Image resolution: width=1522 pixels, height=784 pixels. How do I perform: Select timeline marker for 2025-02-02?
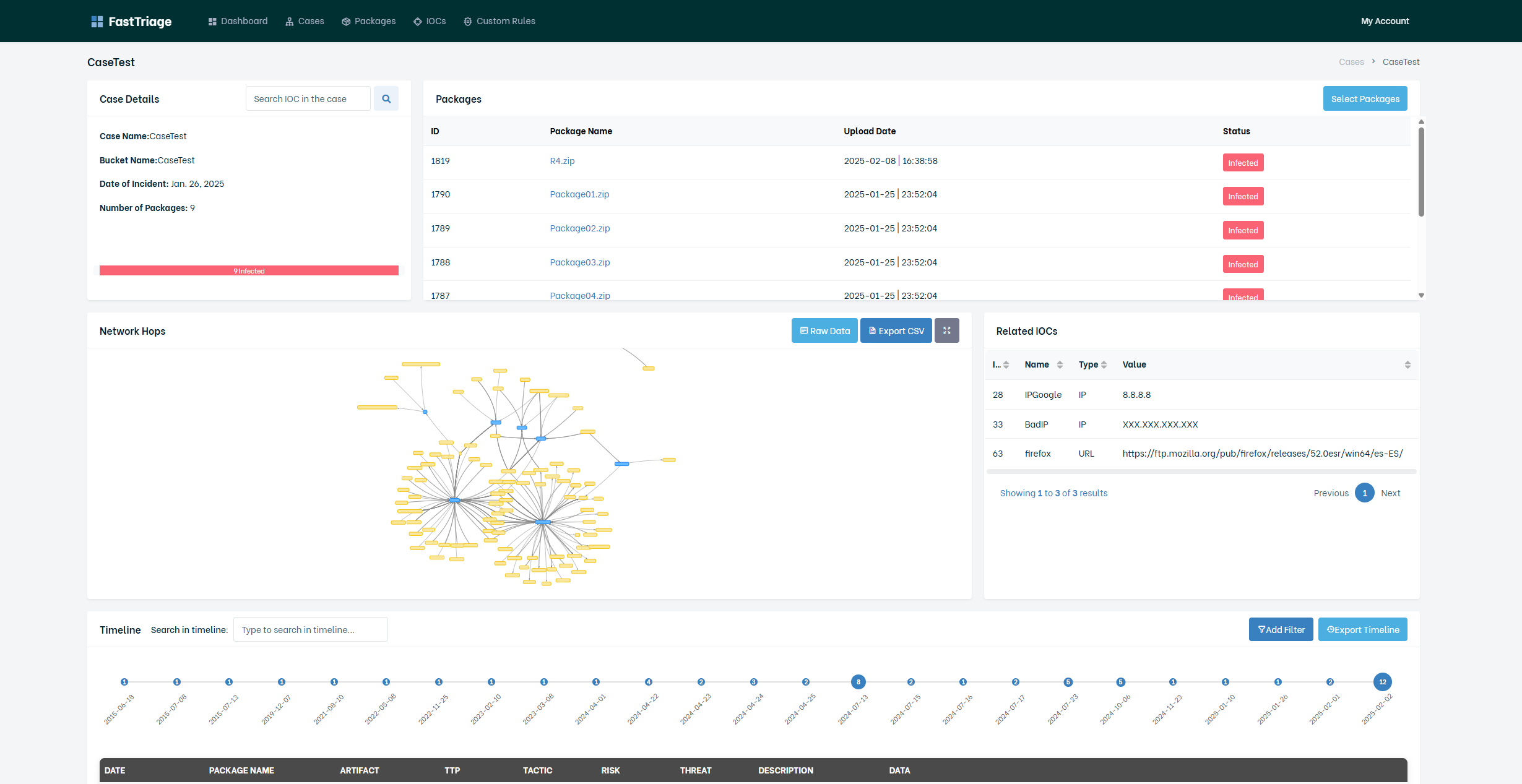(x=1382, y=682)
